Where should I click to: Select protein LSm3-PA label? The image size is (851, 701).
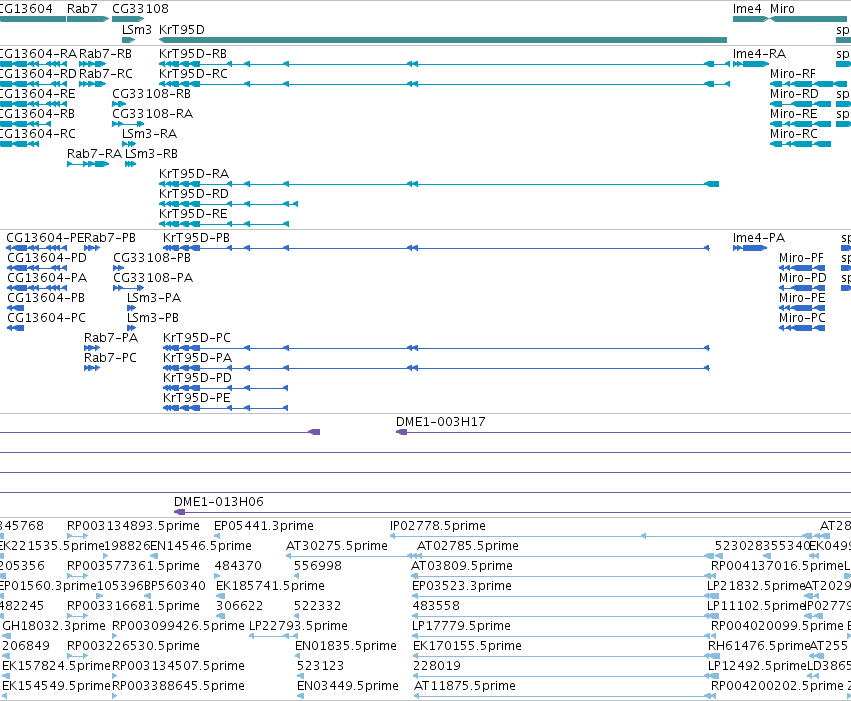coord(154,298)
